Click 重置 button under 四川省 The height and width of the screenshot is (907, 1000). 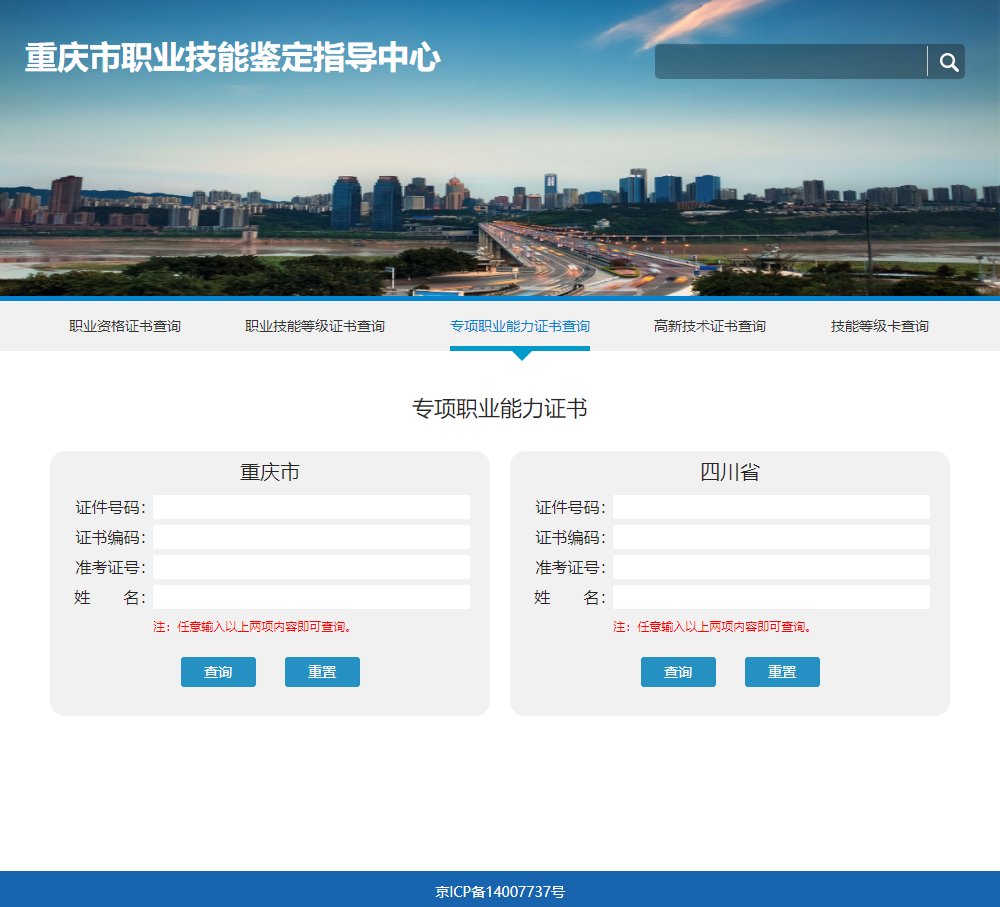tap(782, 671)
